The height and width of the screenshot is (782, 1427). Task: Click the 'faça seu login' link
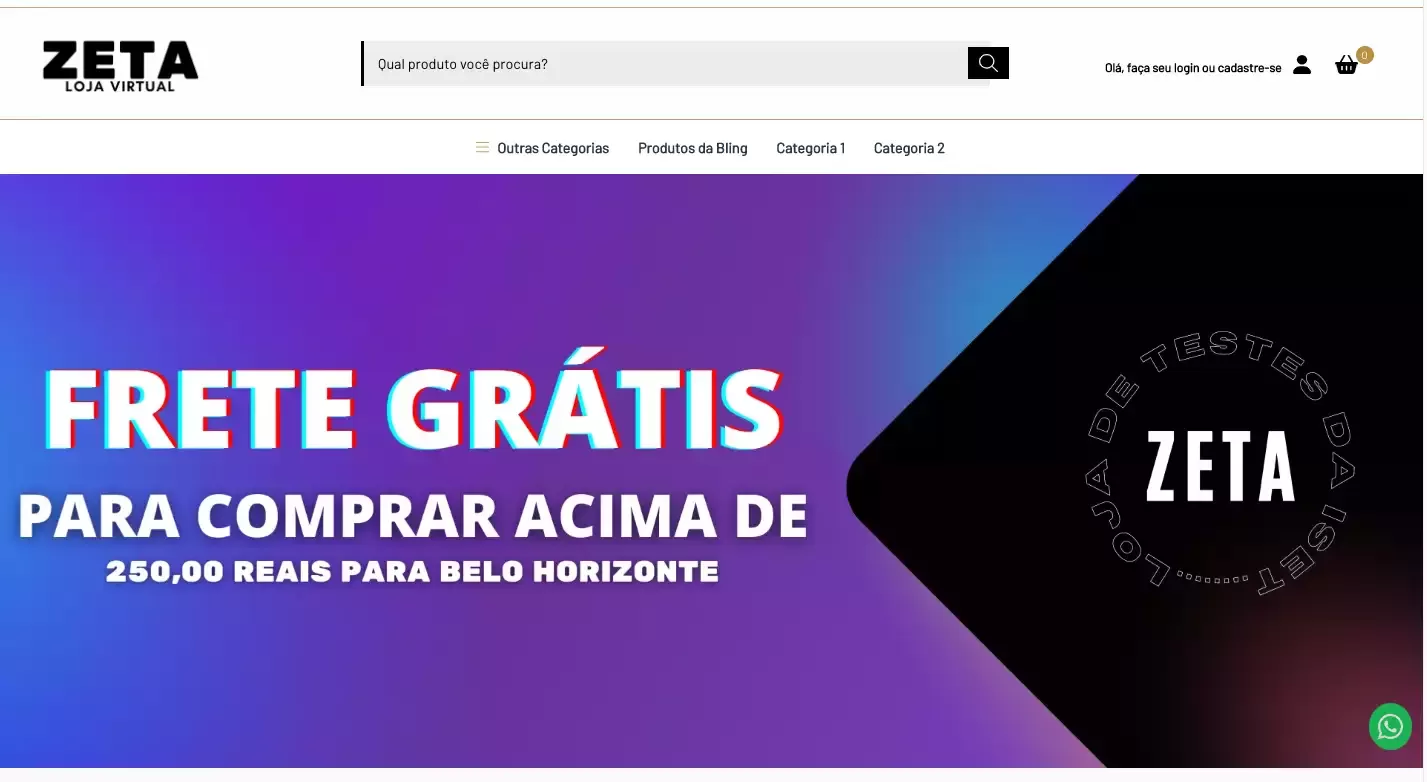pos(1162,68)
